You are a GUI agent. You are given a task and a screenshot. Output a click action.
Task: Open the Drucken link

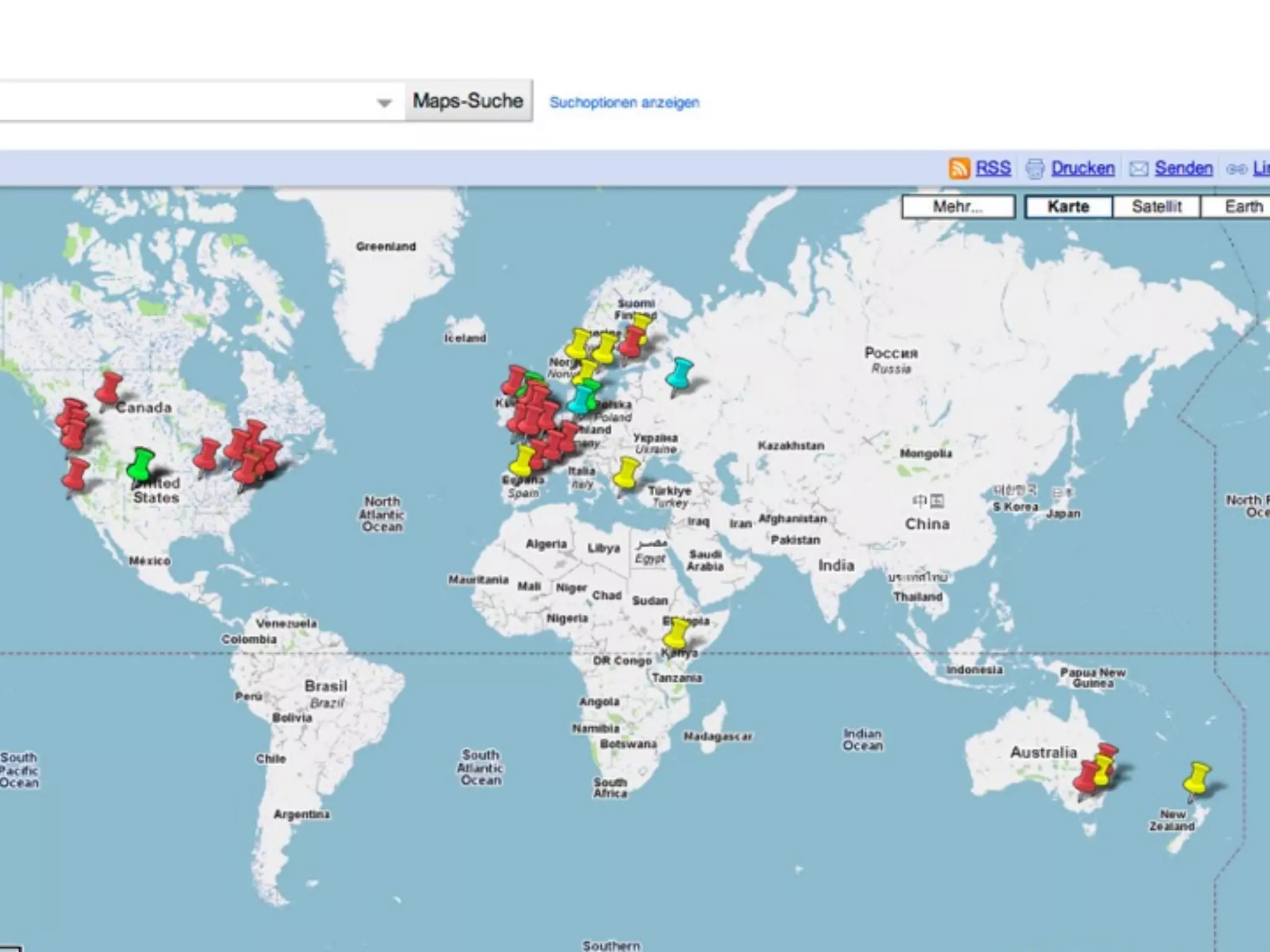tap(1083, 169)
